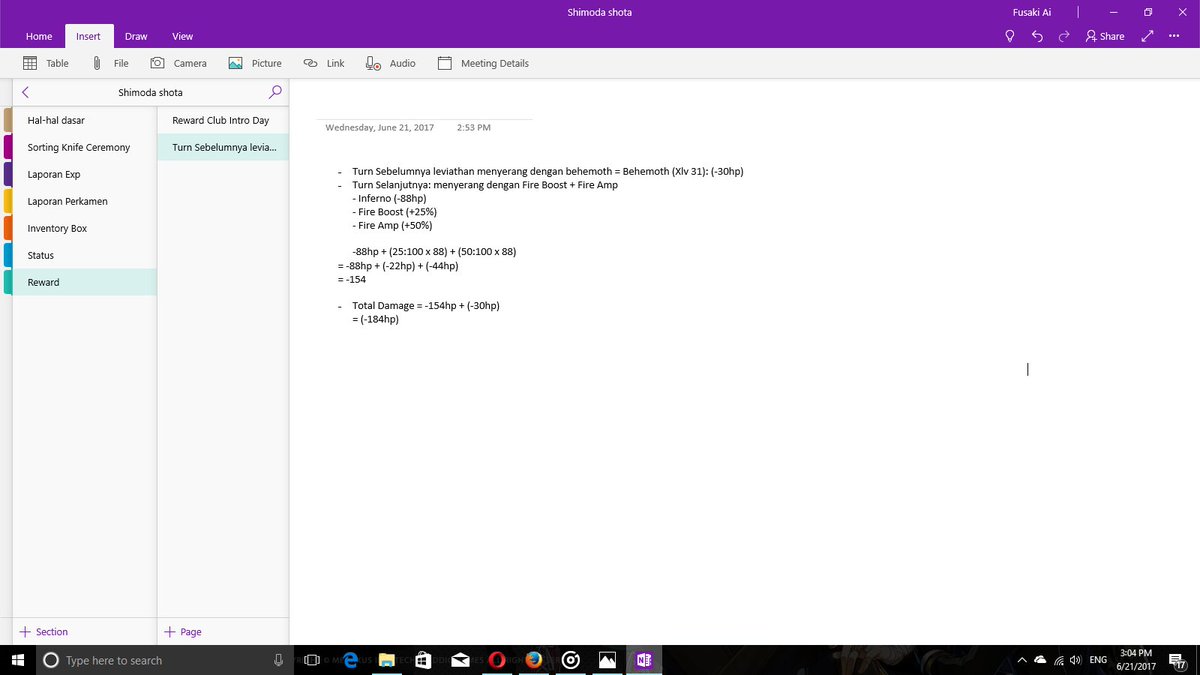Open the Action Center notifications icon
Viewport: 1200px width, 675px height.
click(1177, 661)
